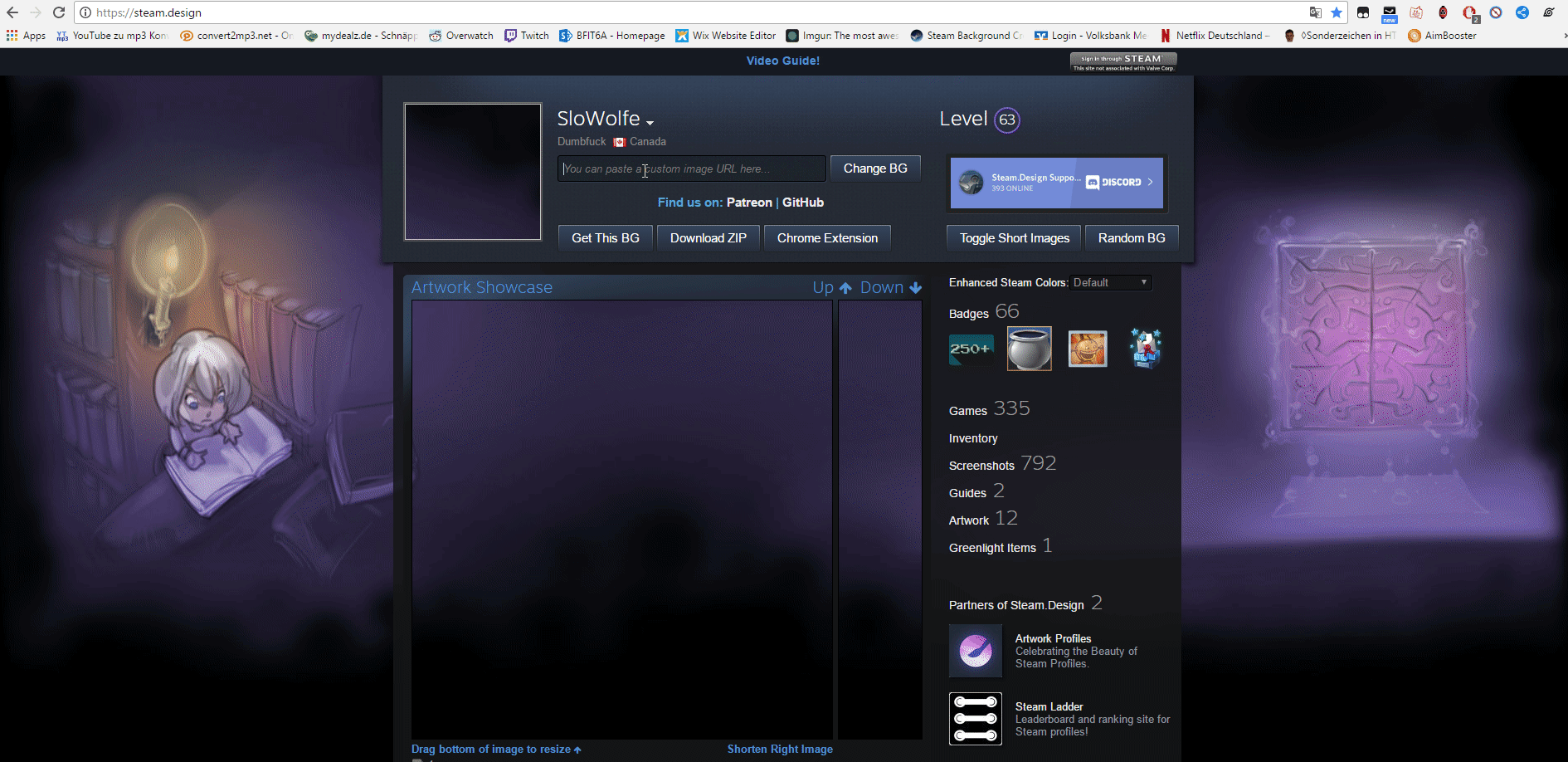Click the 250+ games badge

[x=971, y=349]
